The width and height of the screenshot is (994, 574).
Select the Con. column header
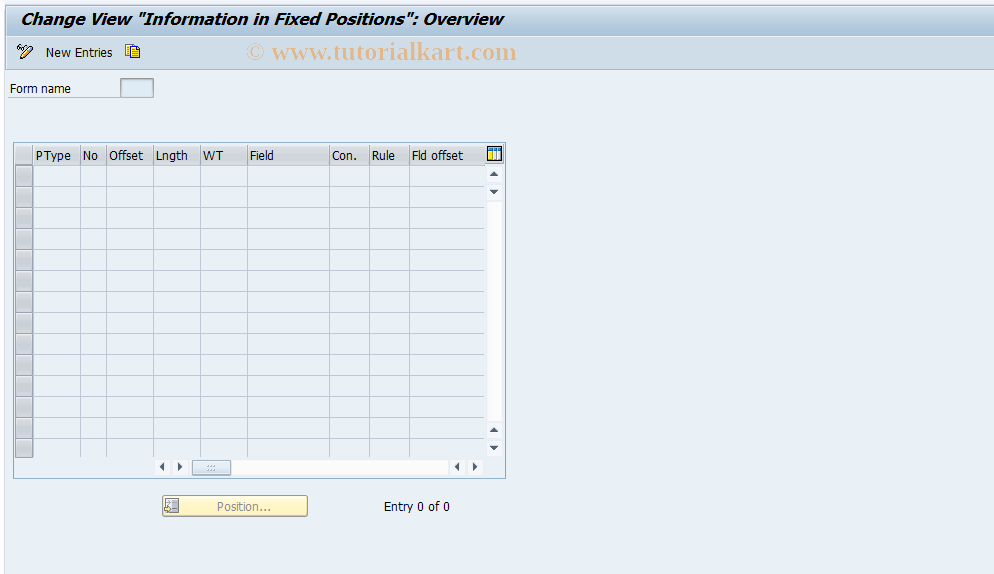(349, 155)
